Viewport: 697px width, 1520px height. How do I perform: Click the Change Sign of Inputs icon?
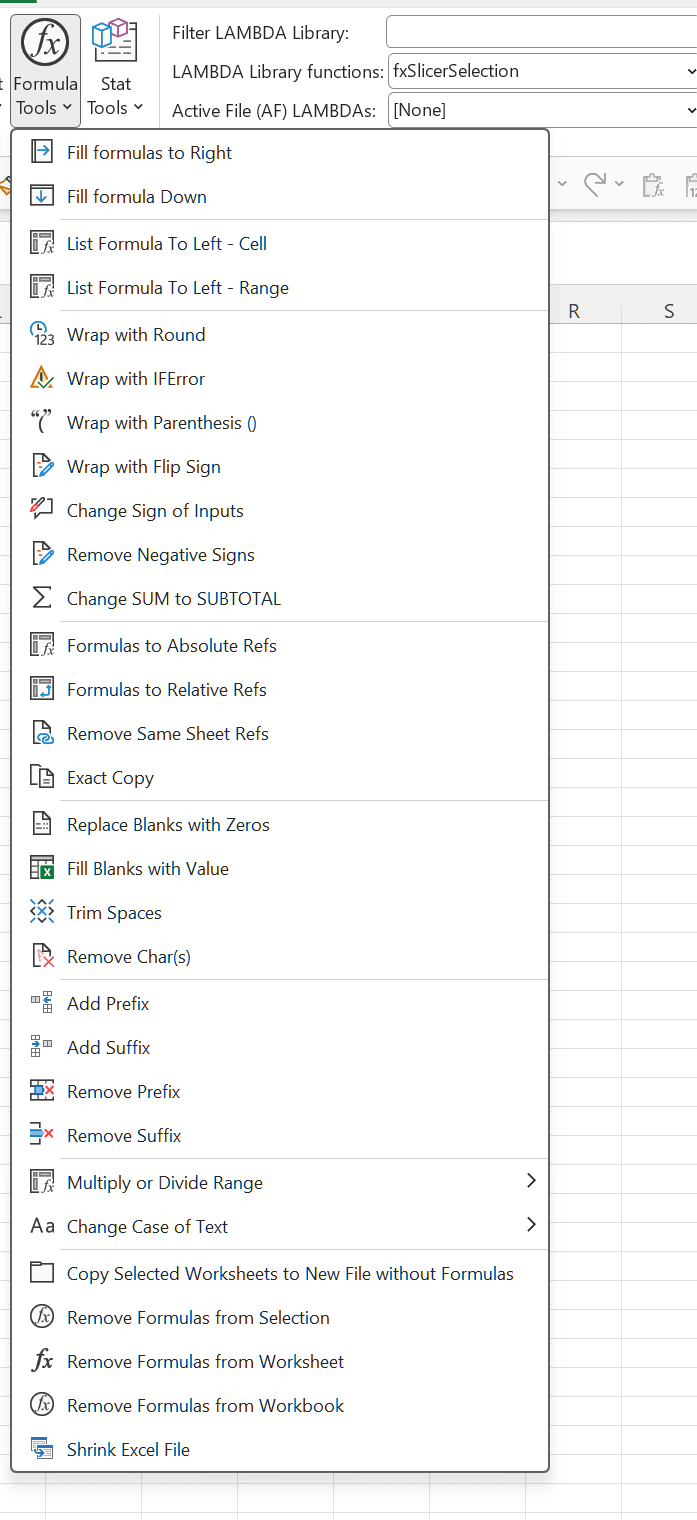tap(42, 510)
